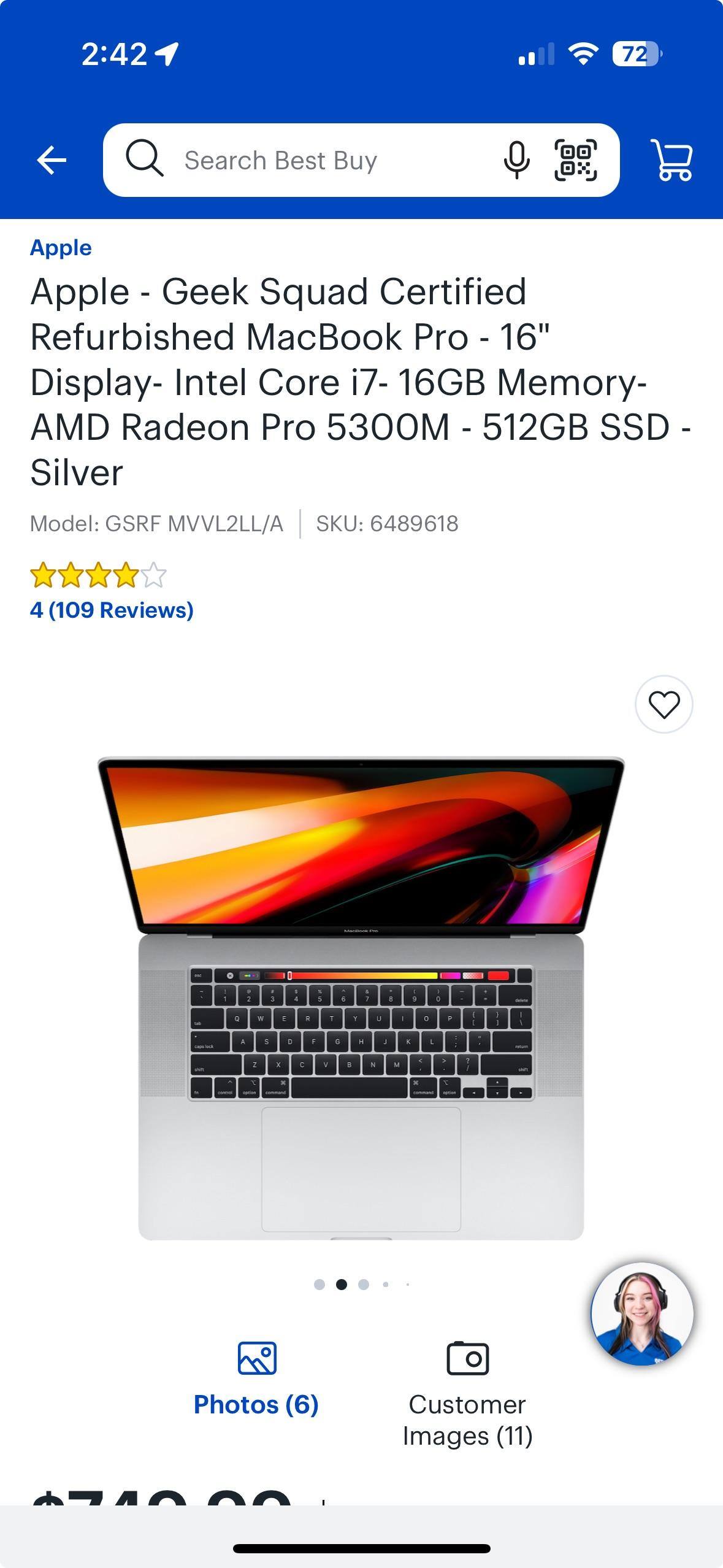Screen dimensions: 723x1568
Task: Save item with the heart icon
Action: pos(664,704)
